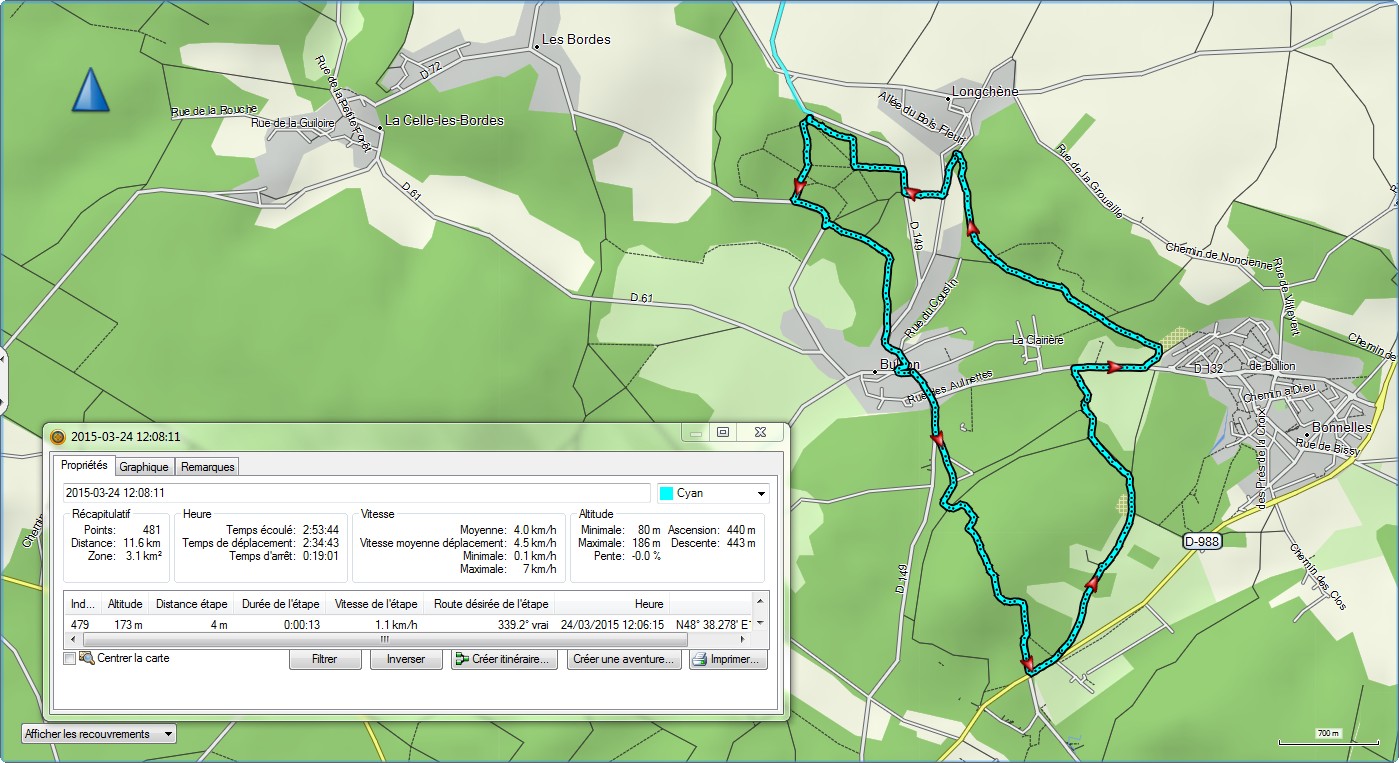Click the blue north arrow compass icon

pos(90,90)
